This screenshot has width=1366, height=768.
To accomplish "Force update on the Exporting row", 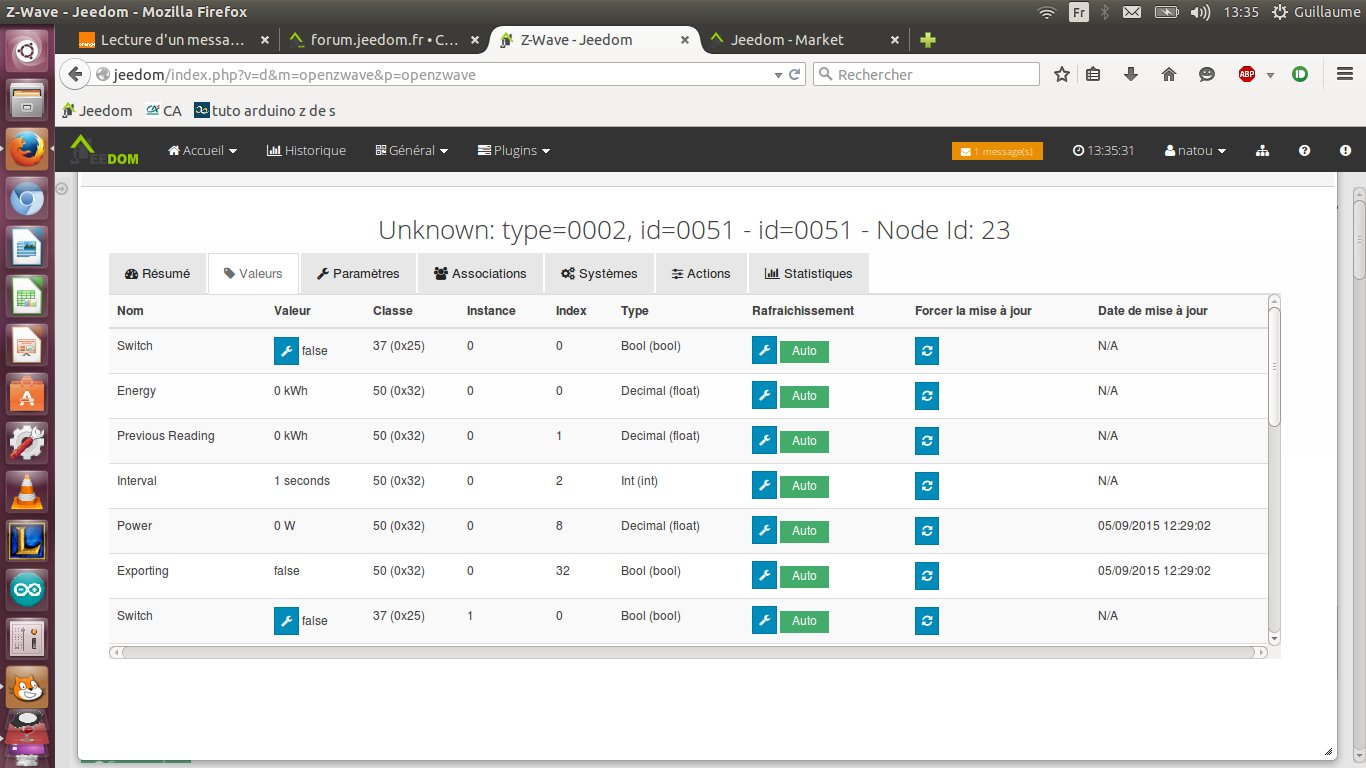I will [x=927, y=575].
